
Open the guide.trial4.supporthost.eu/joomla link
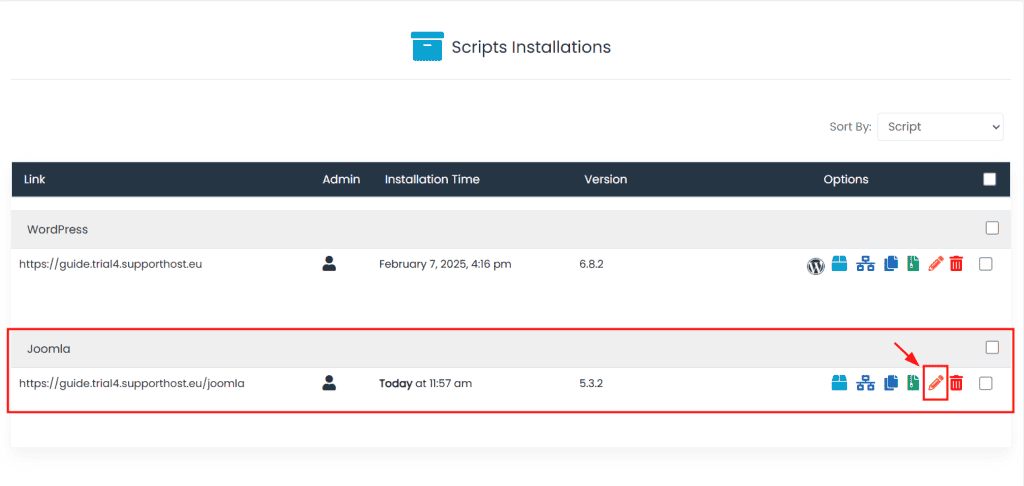[132, 383]
